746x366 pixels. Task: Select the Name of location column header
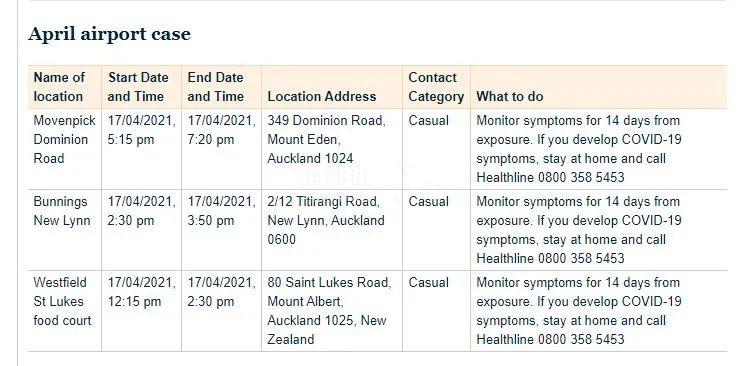[59, 87]
